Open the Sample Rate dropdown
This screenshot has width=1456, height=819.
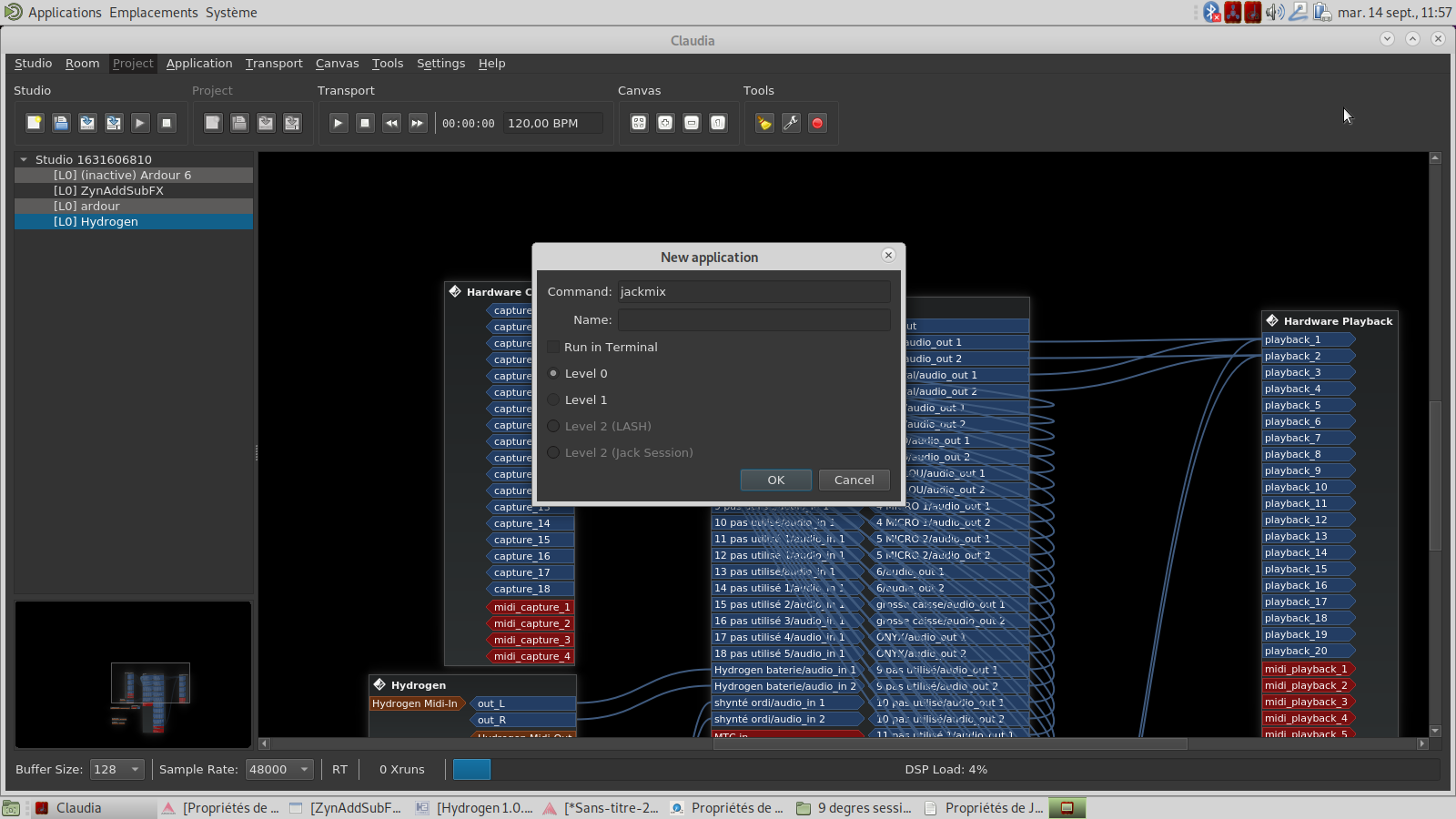[x=280, y=770]
